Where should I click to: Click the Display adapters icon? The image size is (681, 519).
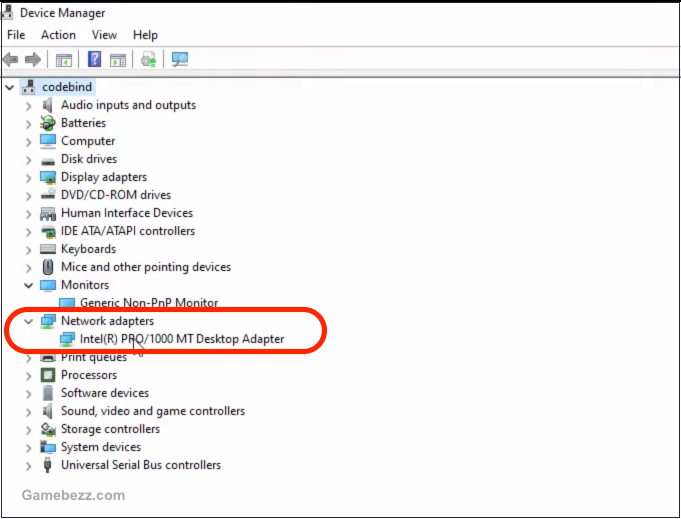48,177
